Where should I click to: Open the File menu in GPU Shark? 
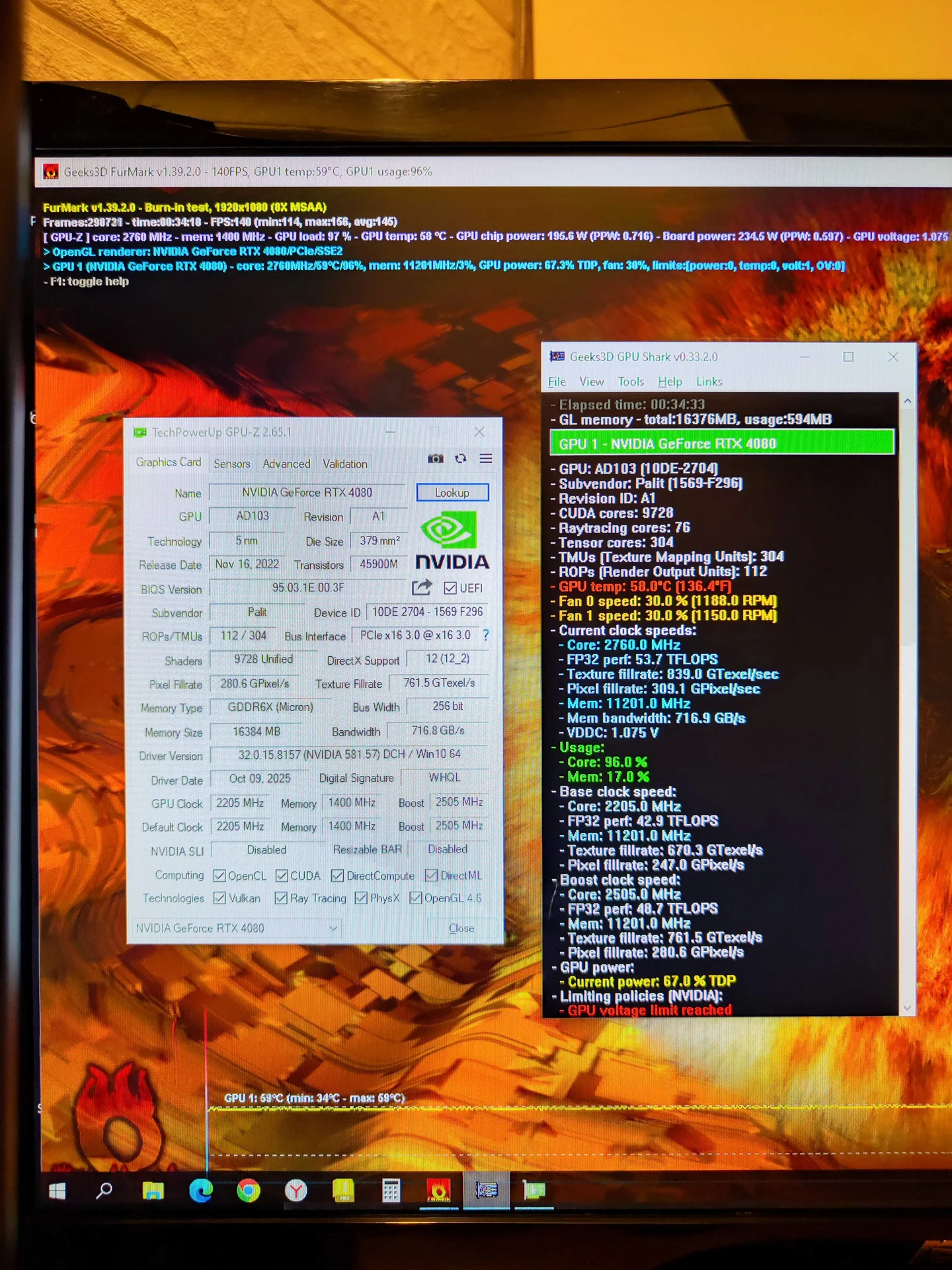point(557,382)
